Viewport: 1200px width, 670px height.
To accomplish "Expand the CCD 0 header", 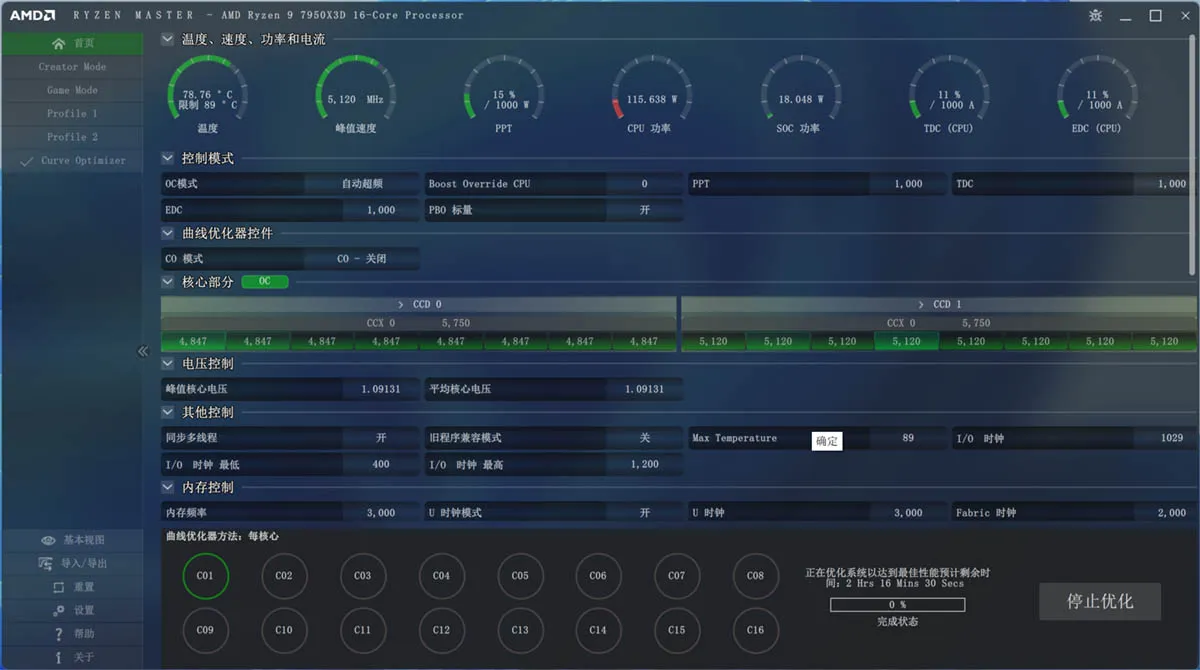I will [x=419, y=304].
